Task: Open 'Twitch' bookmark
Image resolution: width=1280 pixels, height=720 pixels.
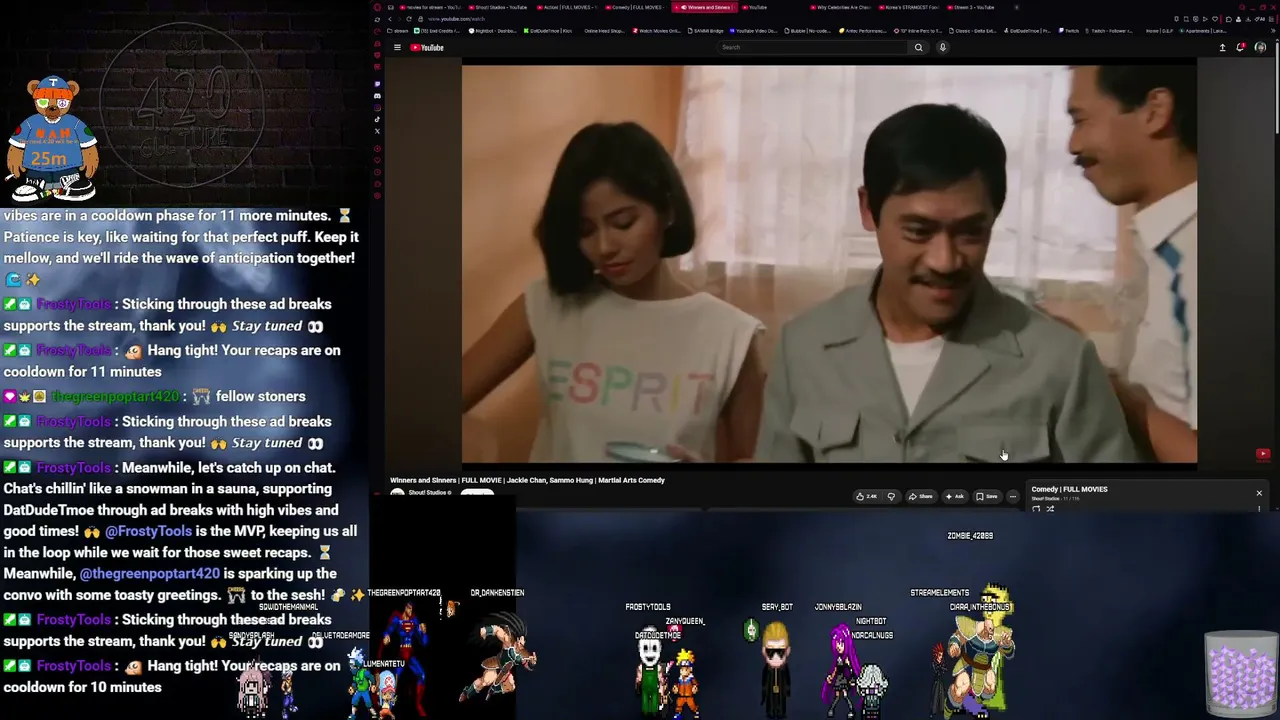Action: pyautogui.click(x=1068, y=31)
